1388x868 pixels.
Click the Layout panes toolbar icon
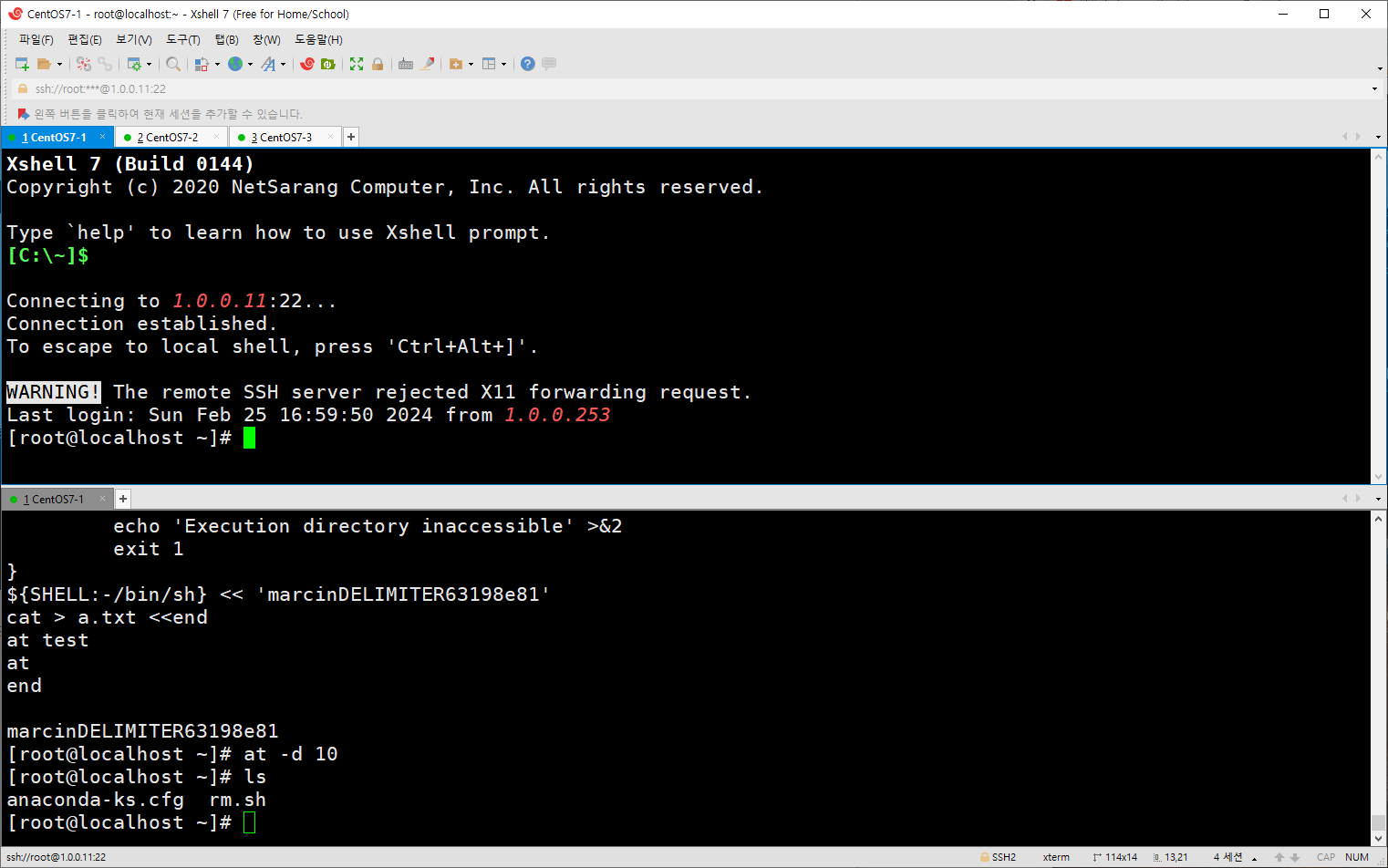click(489, 64)
